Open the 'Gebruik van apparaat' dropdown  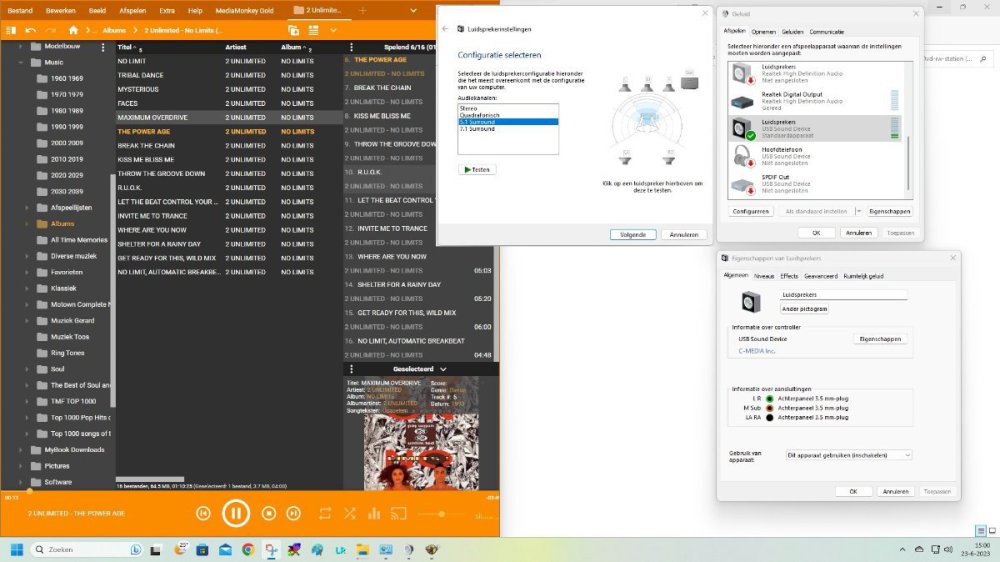point(848,455)
